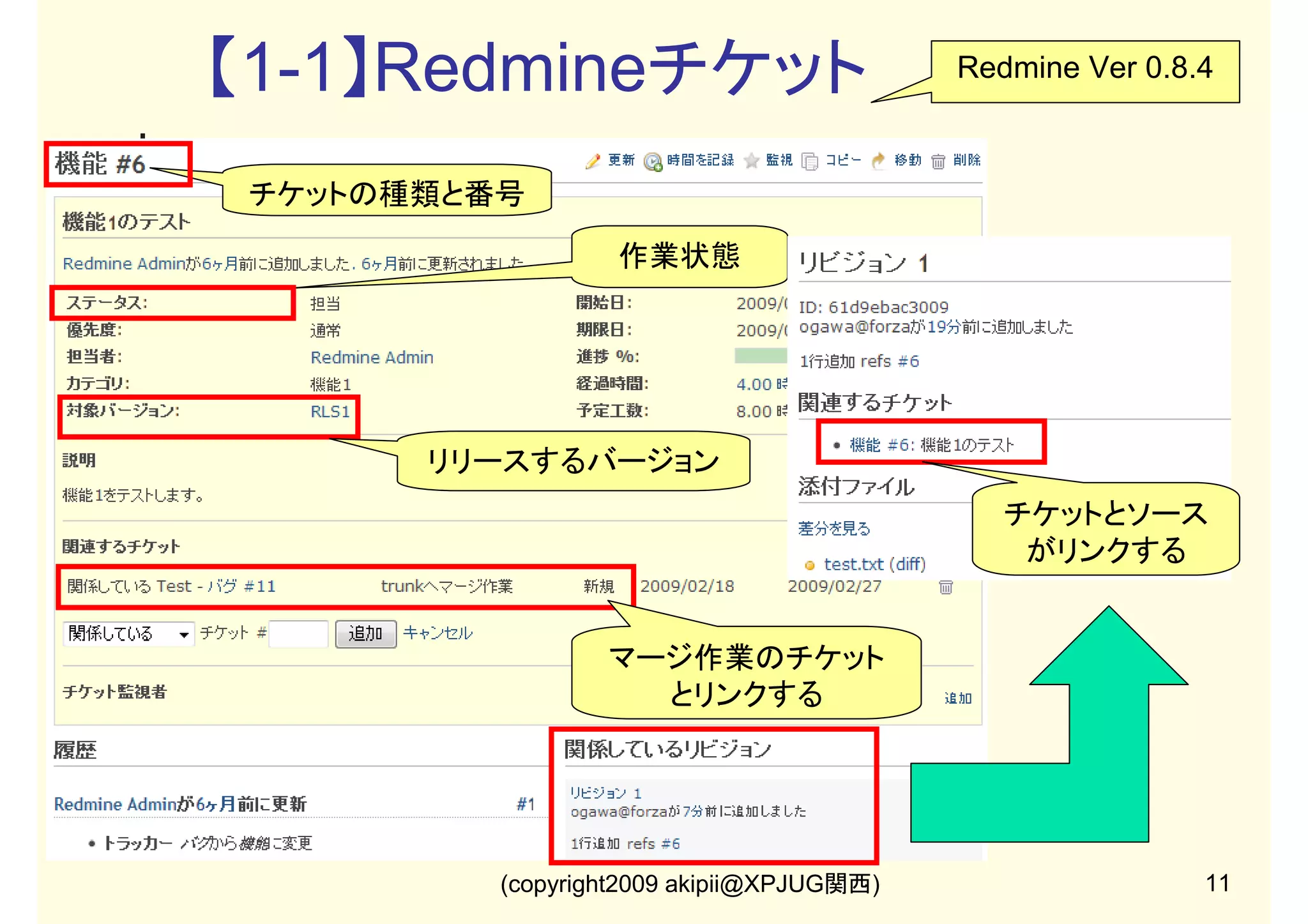Image resolution: width=1308 pixels, height=924 pixels.
Task: Open the 移動 link
Action: tap(908, 160)
